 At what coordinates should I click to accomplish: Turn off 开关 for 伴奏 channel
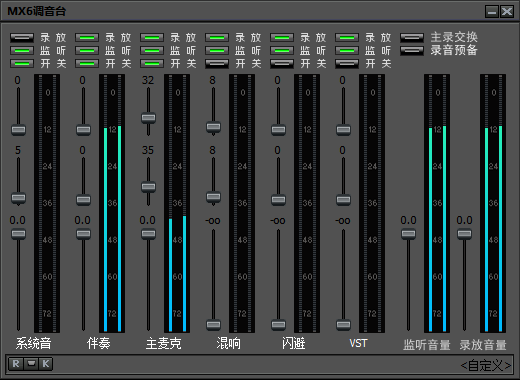pos(87,63)
